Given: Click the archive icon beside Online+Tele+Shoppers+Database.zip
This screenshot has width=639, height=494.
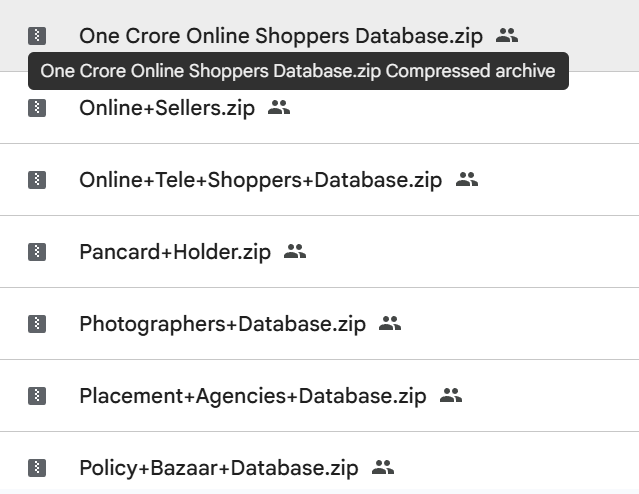Looking at the screenshot, I should [x=37, y=180].
